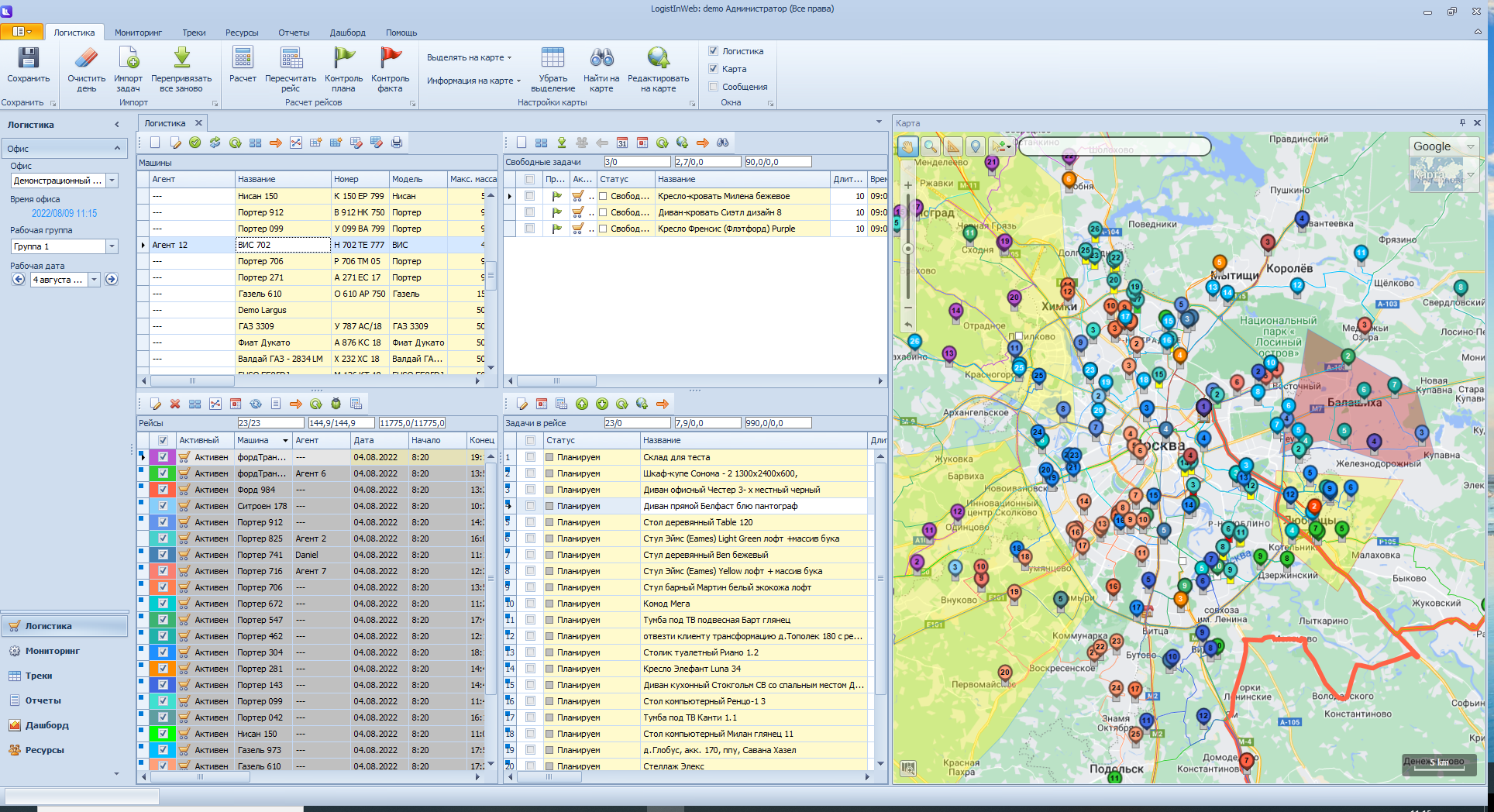Image resolution: width=1494 pixels, height=812 pixels.
Task: Click Очистить день eraser icon
Action: [86, 59]
